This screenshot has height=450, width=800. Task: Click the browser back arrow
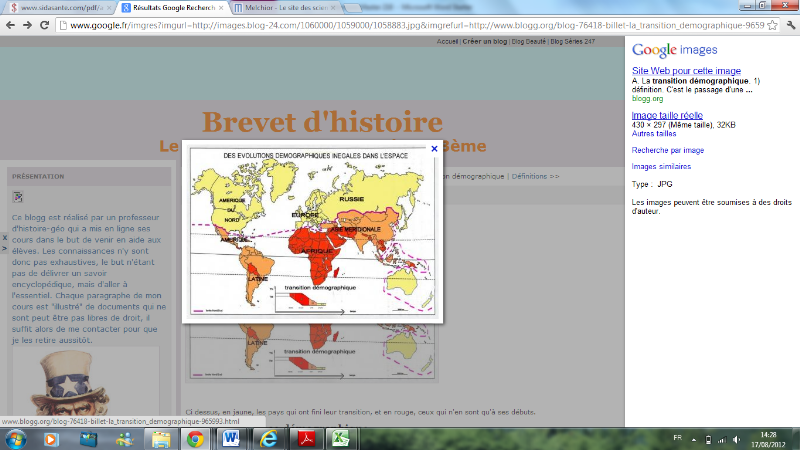9,23
